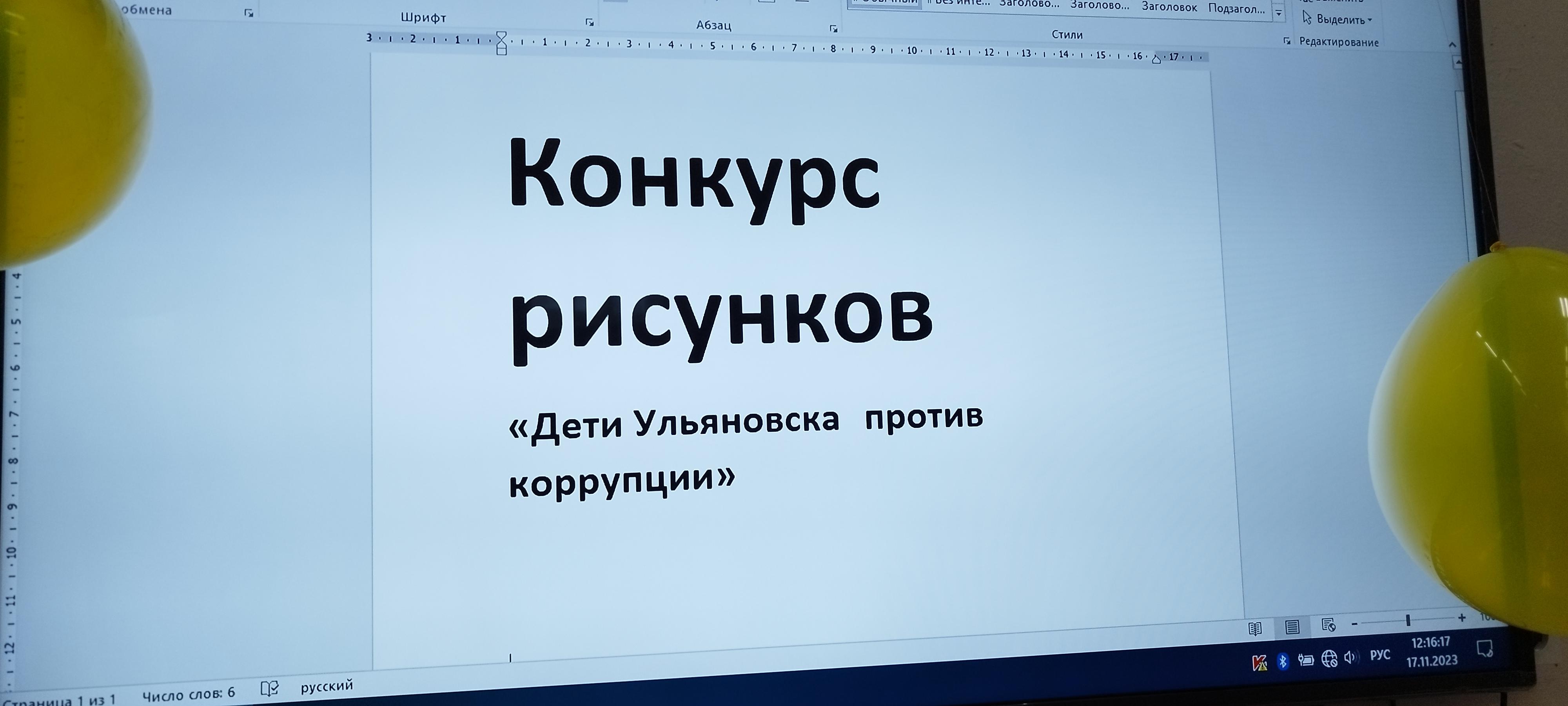Open the Шрифт dialog launcher
The image size is (1568, 706).
[589, 22]
